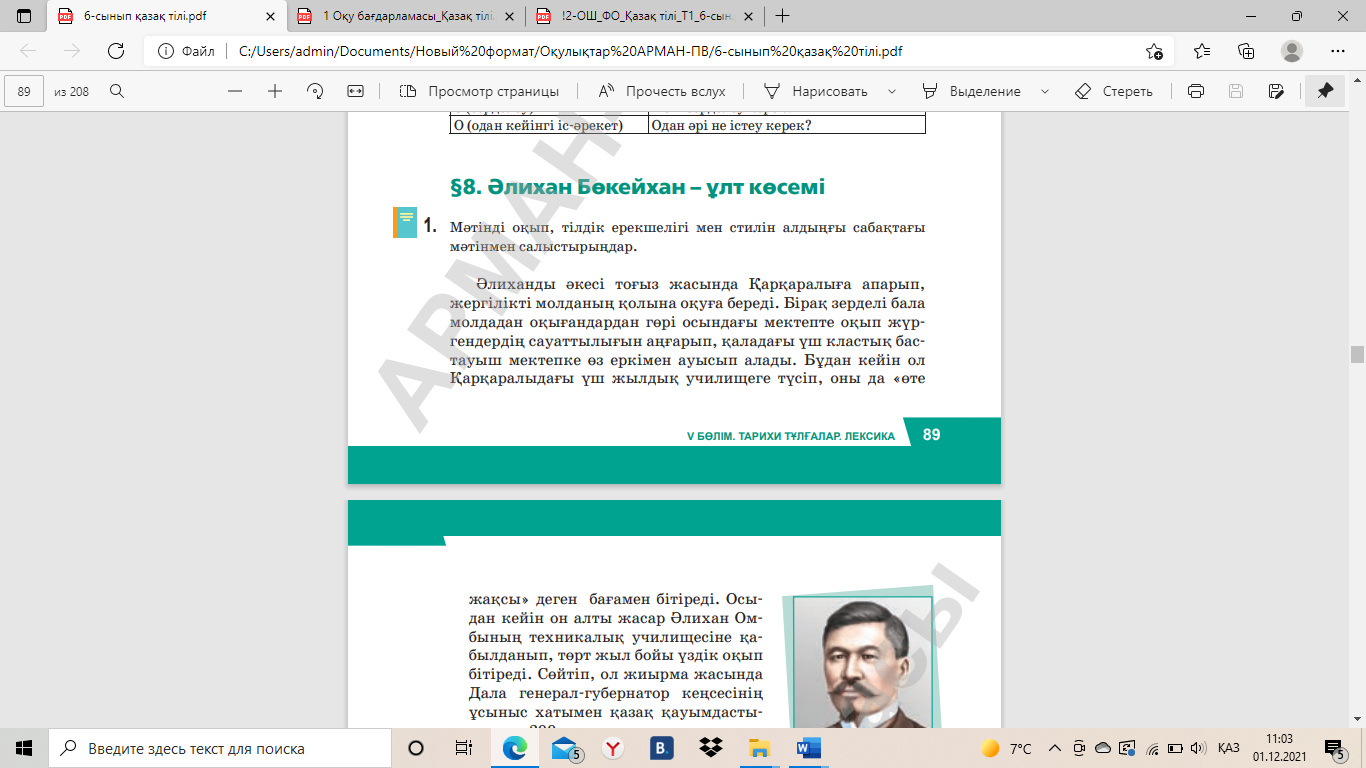
Task: Open the '1 Оқу бағдарламасы_Қазақ тілі' tab
Action: 405,16
